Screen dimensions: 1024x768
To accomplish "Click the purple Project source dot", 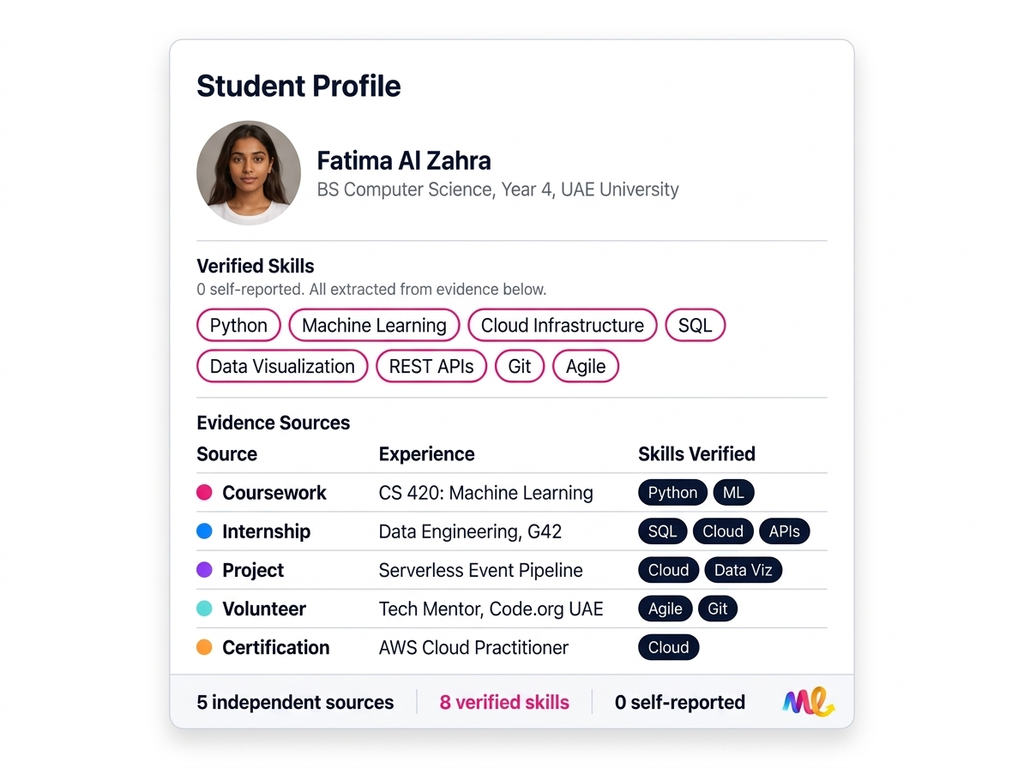I will point(204,570).
